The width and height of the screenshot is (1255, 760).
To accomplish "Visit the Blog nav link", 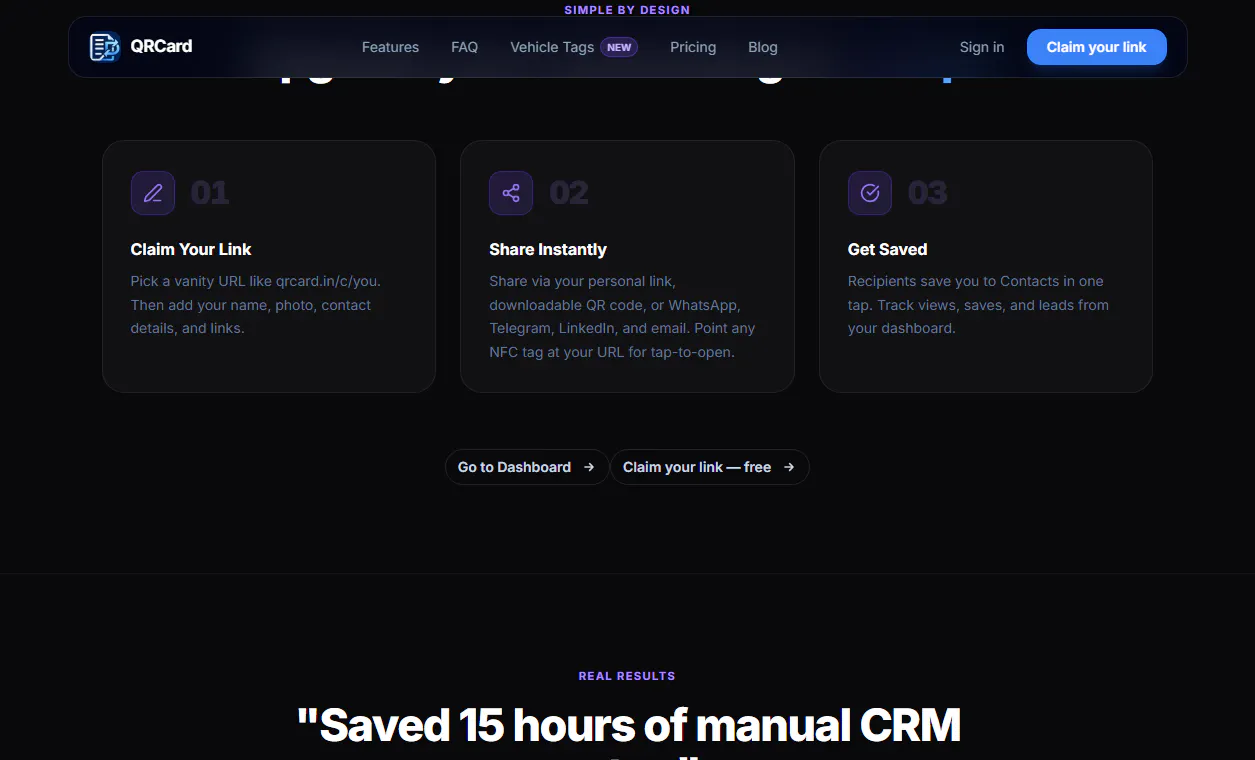I will [763, 47].
